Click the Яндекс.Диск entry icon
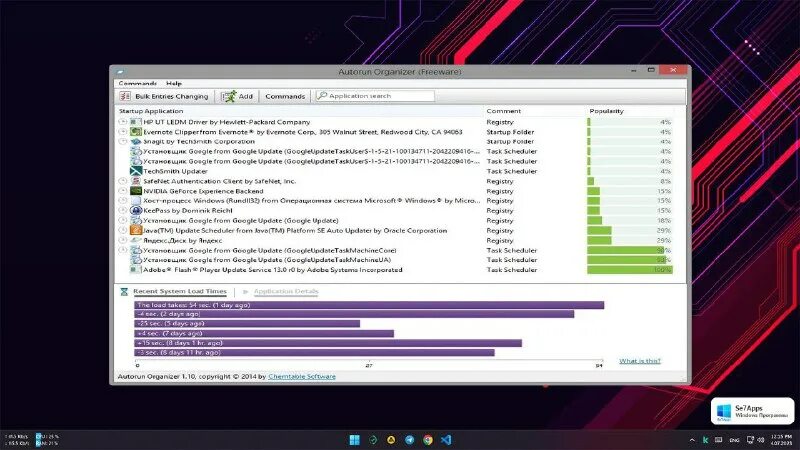 click(x=135, y=240)
